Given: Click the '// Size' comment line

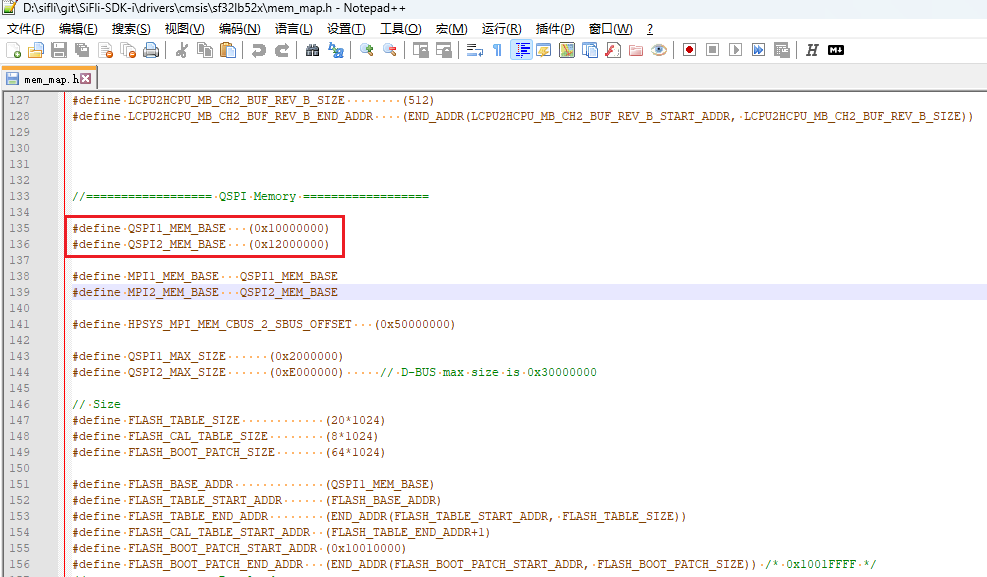Looking at the screenshot, I should 96,404.
